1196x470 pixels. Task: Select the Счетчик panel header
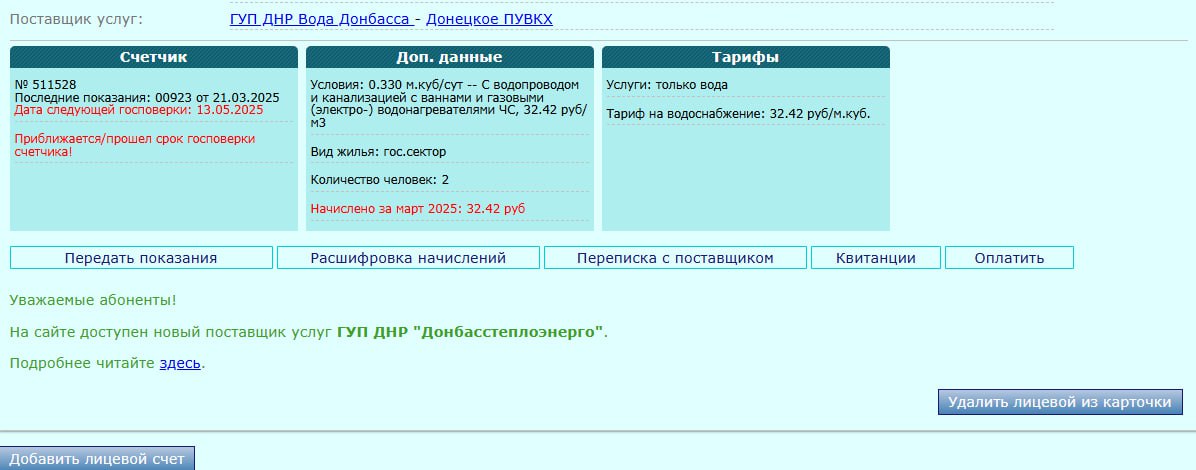[153, 57]
